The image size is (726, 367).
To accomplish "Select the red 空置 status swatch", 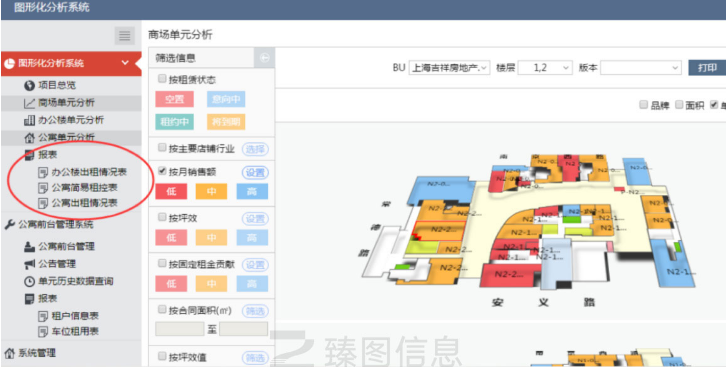I will 175,99.
